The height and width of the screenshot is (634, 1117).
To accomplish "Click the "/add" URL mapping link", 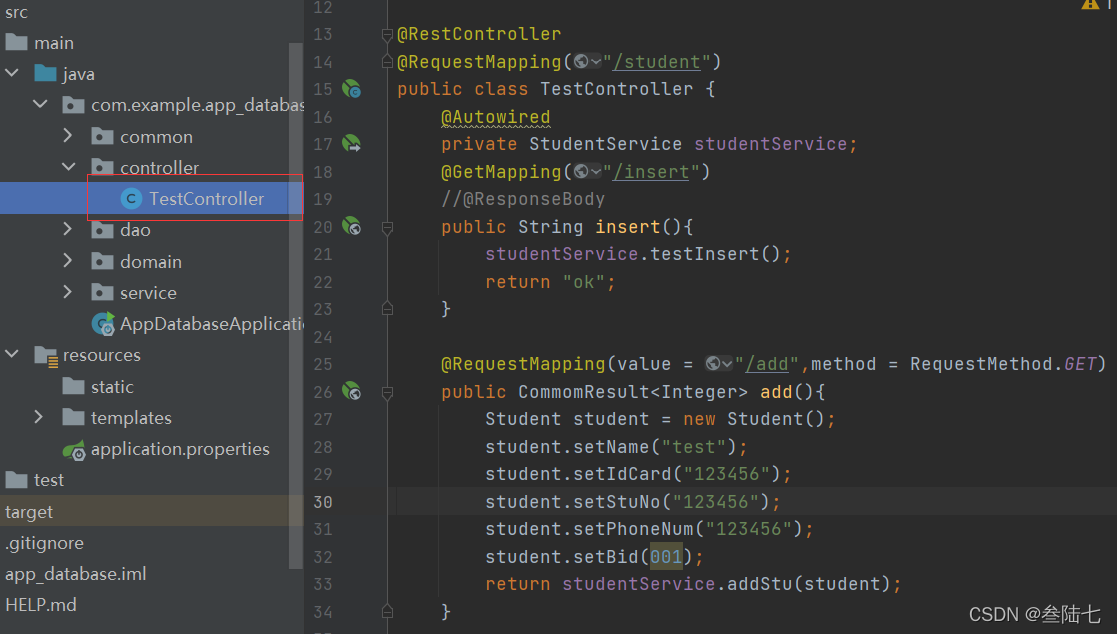I will tap(767, 364).
